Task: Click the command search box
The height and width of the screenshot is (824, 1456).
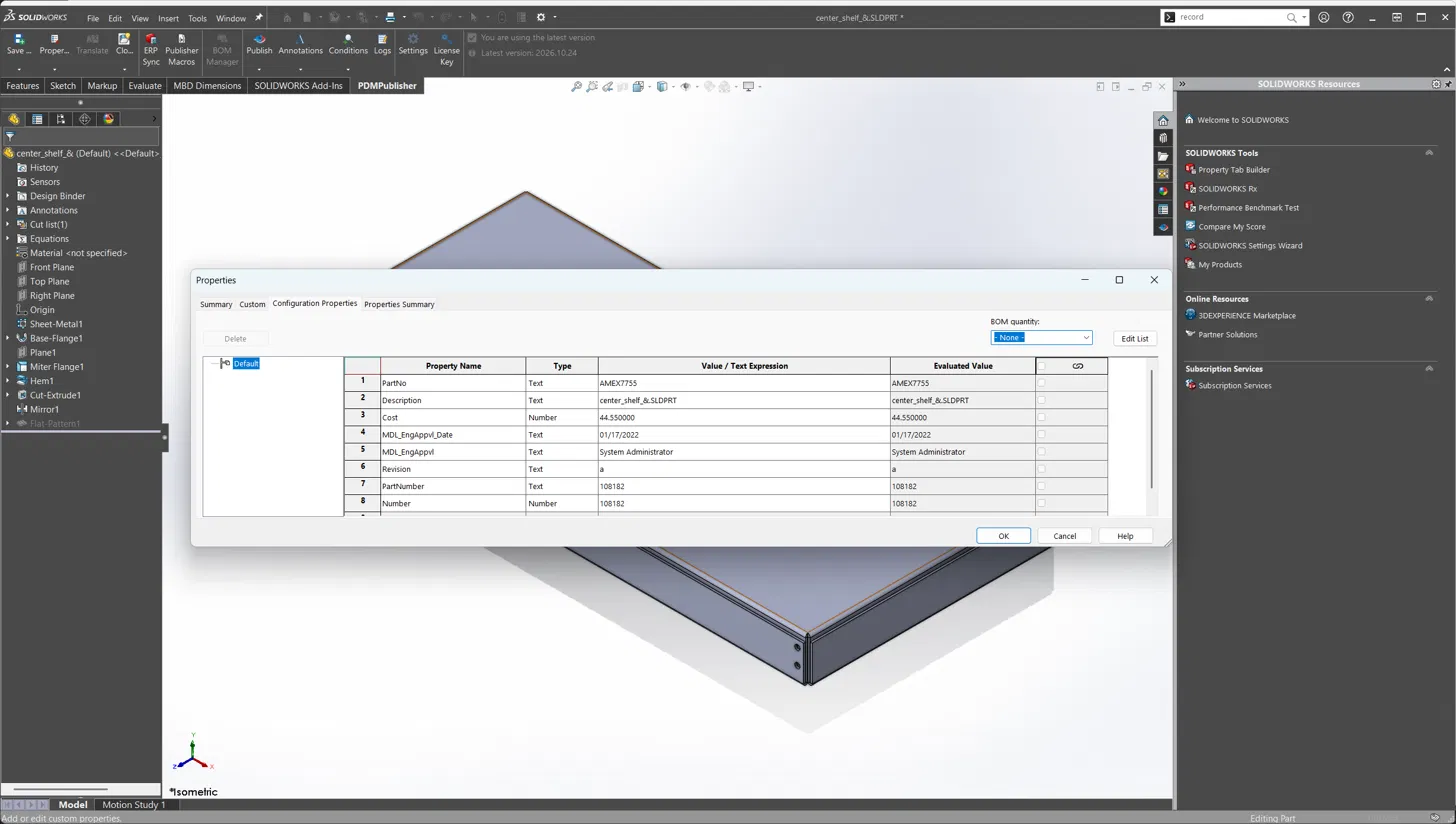Action: tap(1234, 17)
